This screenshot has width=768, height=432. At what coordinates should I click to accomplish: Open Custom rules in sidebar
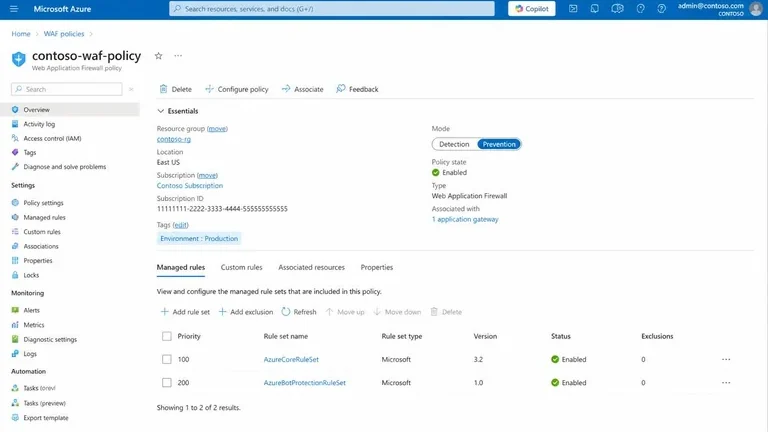pos(36,232)
